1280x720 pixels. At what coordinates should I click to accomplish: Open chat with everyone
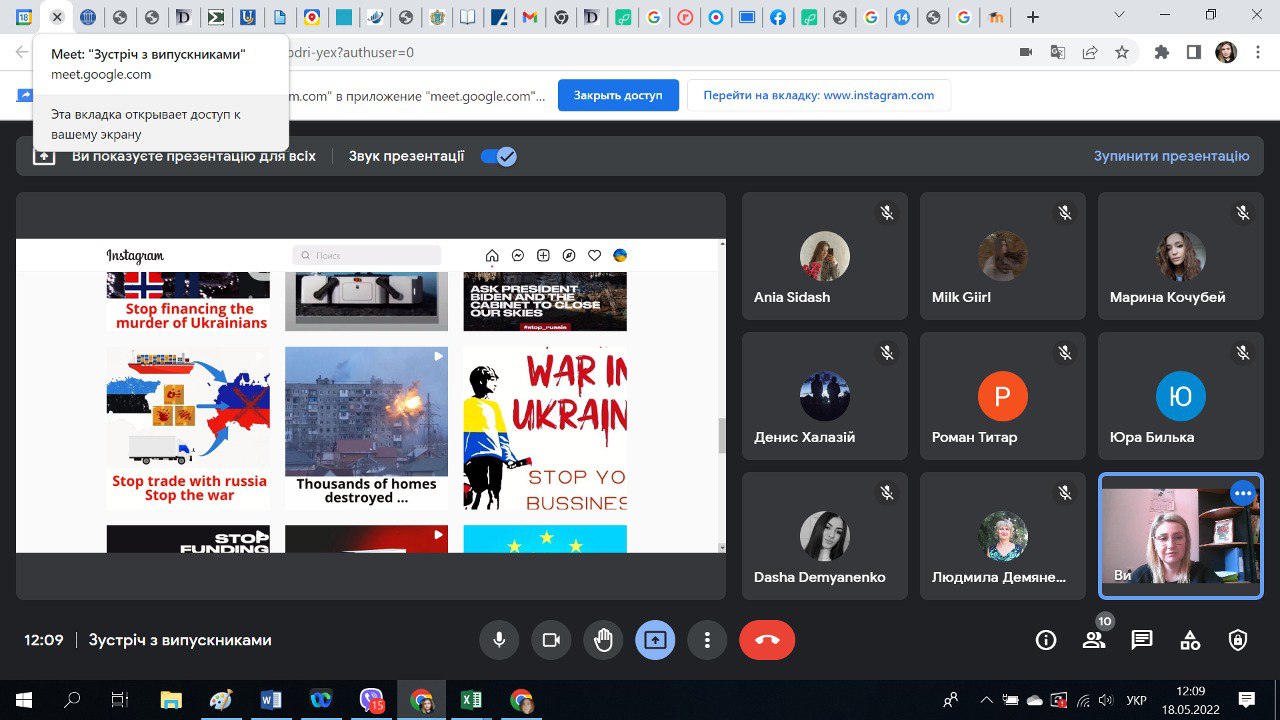point(1142,640)
